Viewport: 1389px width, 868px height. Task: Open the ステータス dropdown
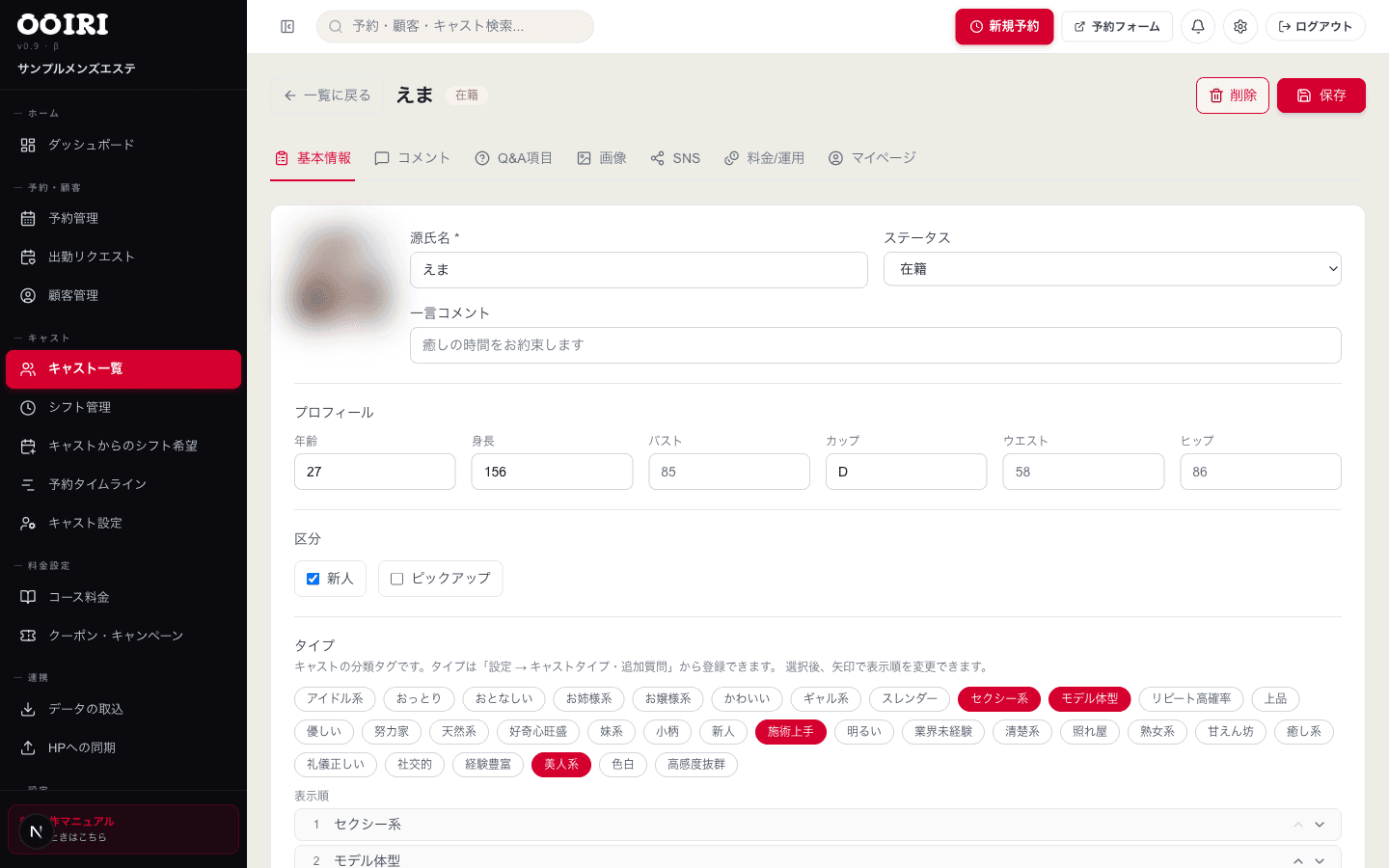[x=1112, y=269]
